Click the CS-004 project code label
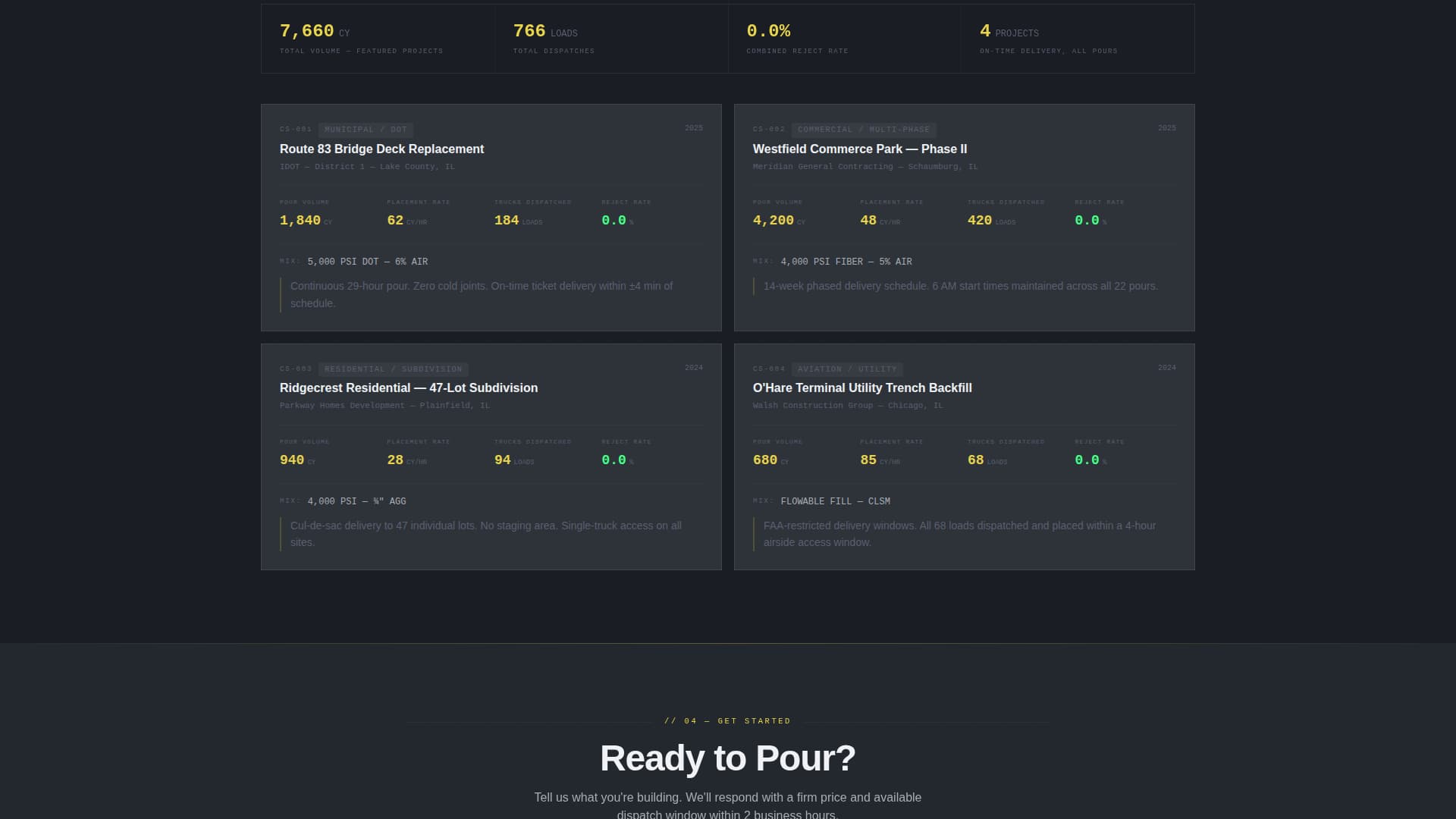 tap(769, 369)
